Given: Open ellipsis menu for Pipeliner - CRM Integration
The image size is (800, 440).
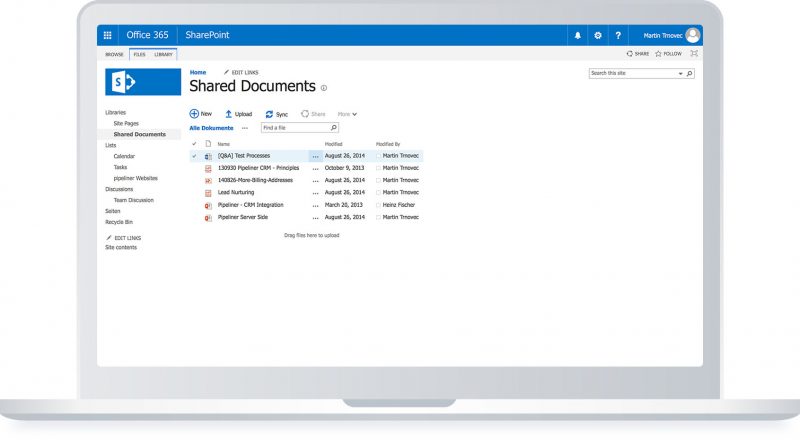Looking at the screenshot, I should (x=315, y=205).
